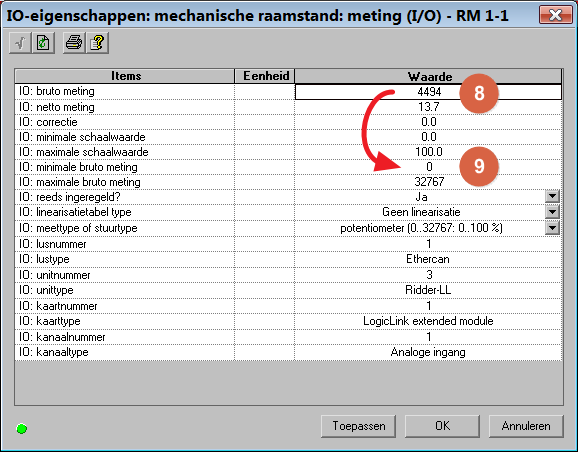Expand the linearisatietabel type dropdown

pyautogui.click(x=552, y=212)
